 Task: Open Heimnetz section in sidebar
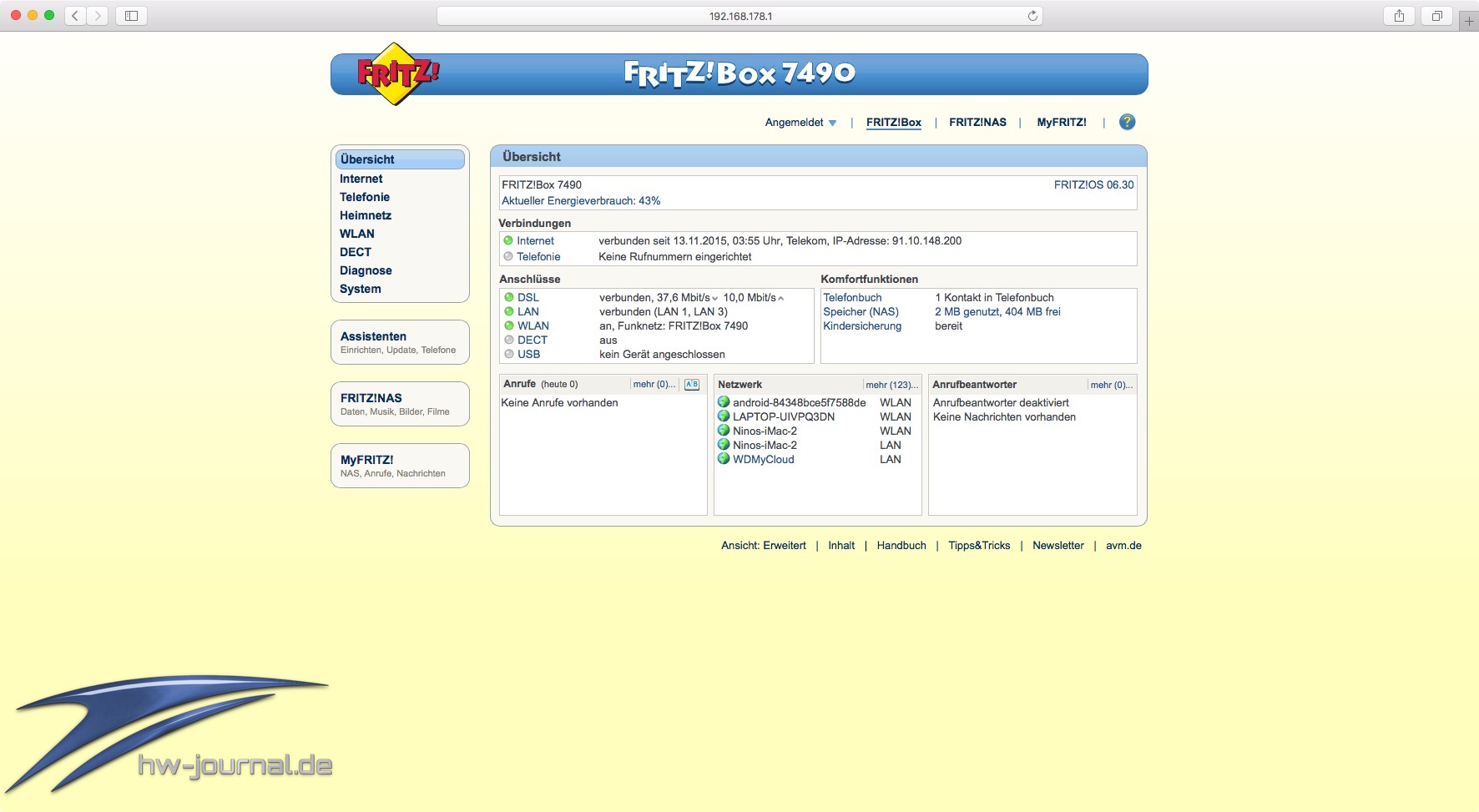coord(366,215)
